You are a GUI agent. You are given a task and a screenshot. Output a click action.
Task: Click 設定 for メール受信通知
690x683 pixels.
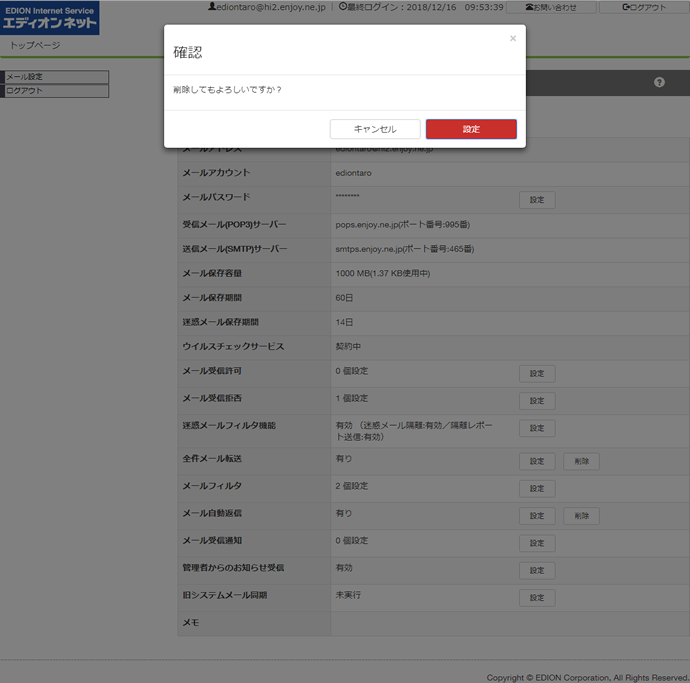click(536, 543)
